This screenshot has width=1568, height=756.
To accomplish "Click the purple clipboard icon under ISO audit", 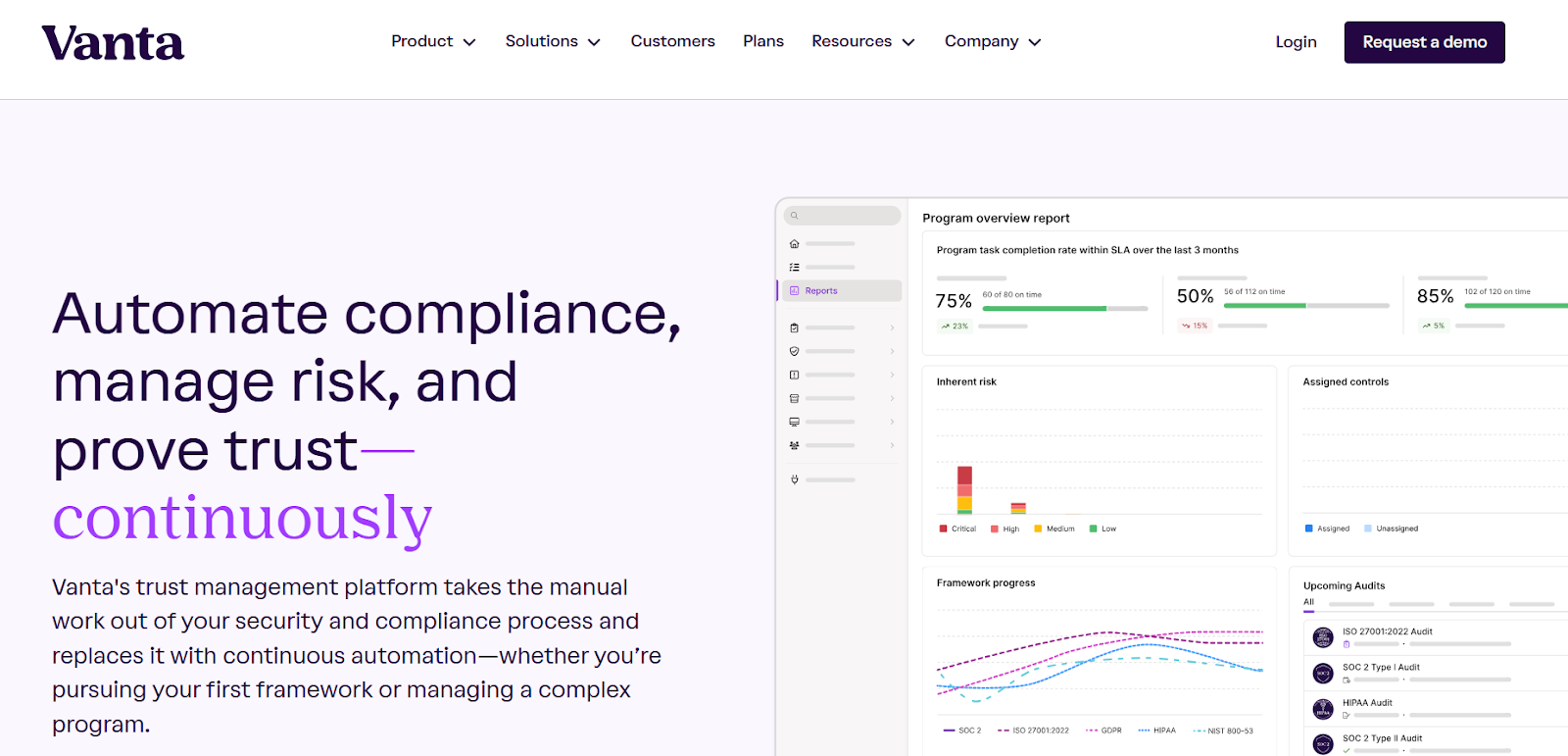I will pos(1347,644).
